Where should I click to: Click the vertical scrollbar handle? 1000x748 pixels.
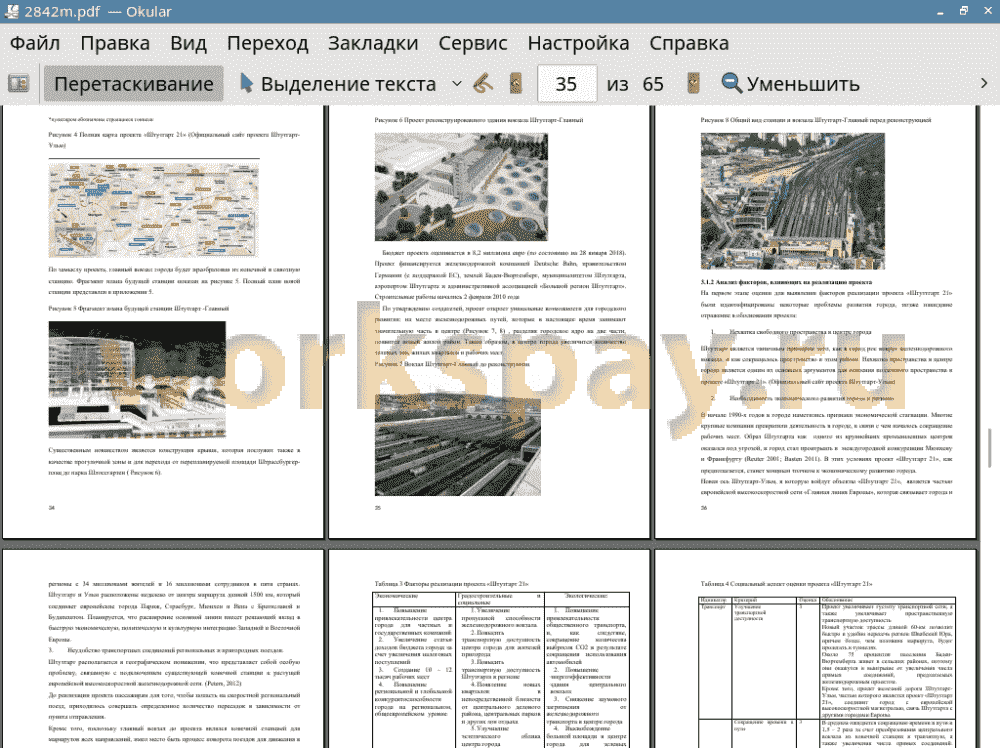[990, 448]
